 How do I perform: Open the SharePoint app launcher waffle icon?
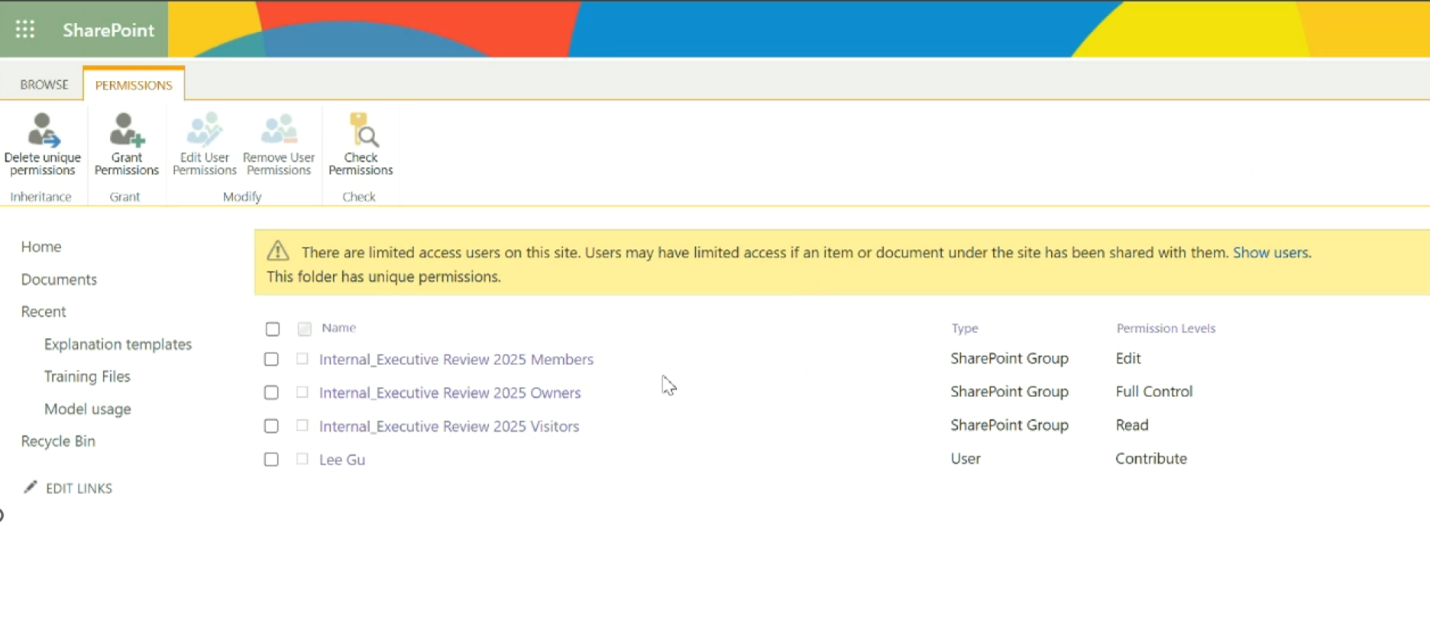(x=25, y=29)
